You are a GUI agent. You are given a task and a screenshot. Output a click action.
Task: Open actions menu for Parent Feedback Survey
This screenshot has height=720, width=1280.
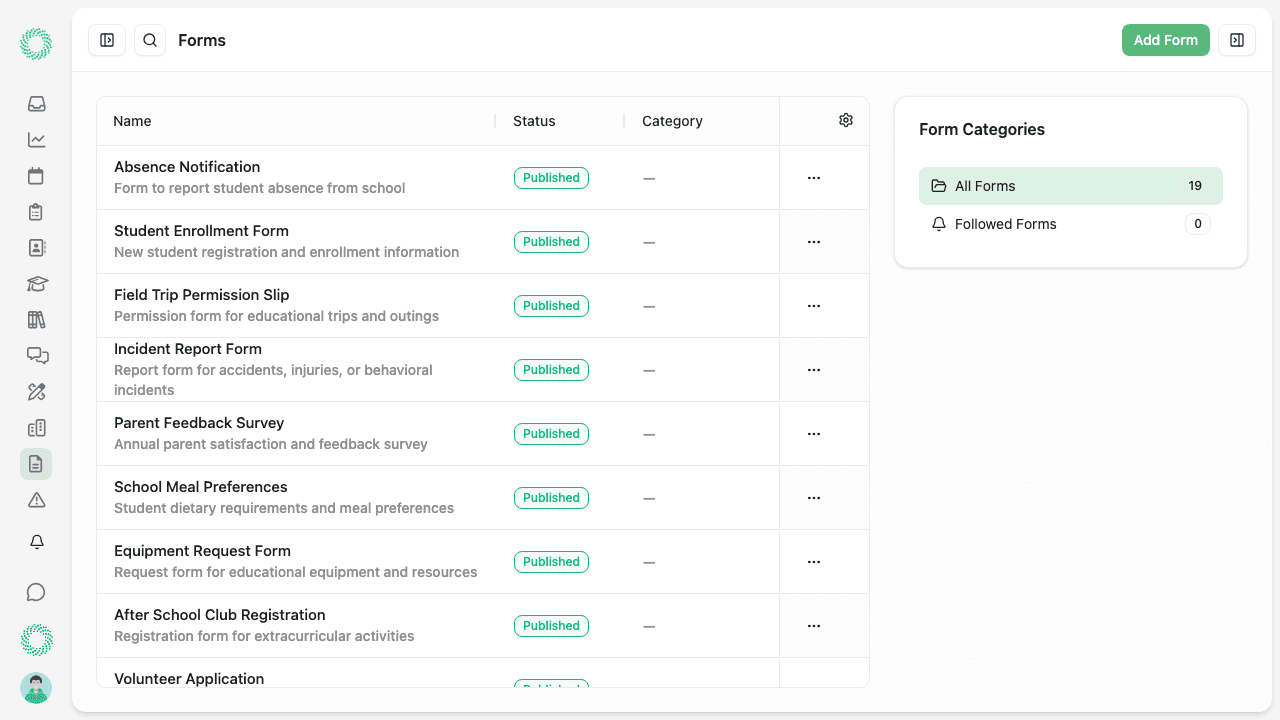tap(813, 433)
